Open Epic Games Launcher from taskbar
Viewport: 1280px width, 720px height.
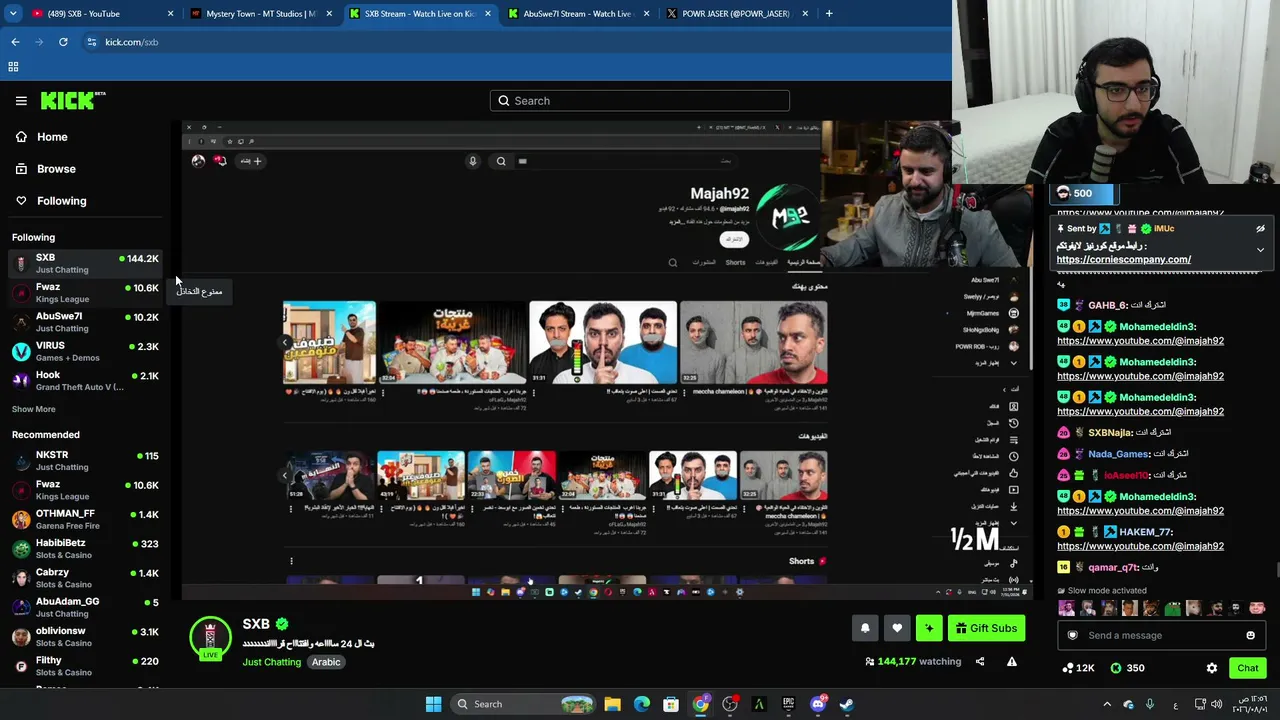click(x=788, y=704)
